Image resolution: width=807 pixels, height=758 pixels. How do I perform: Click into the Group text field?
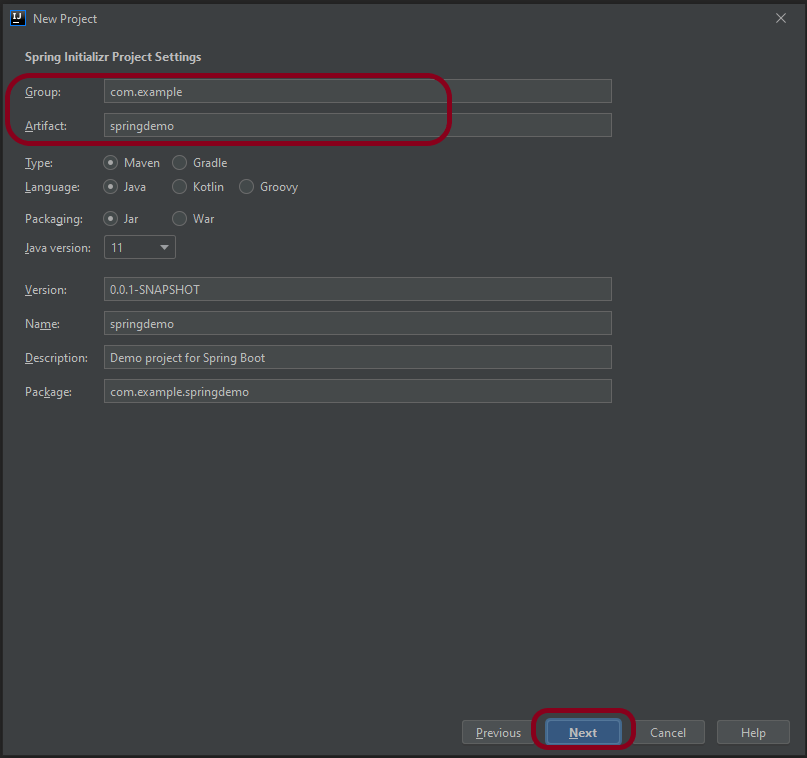coord(357,92)
